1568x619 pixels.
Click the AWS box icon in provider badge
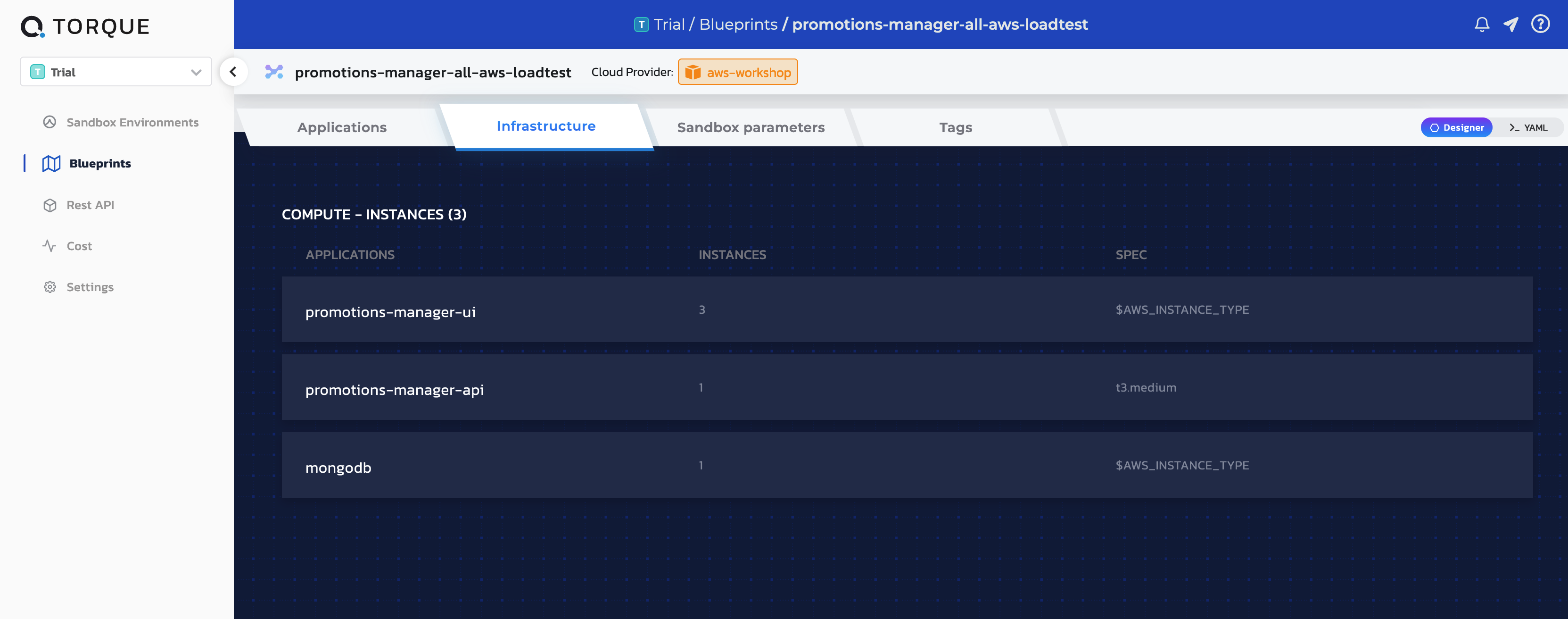tap(693, 72)
